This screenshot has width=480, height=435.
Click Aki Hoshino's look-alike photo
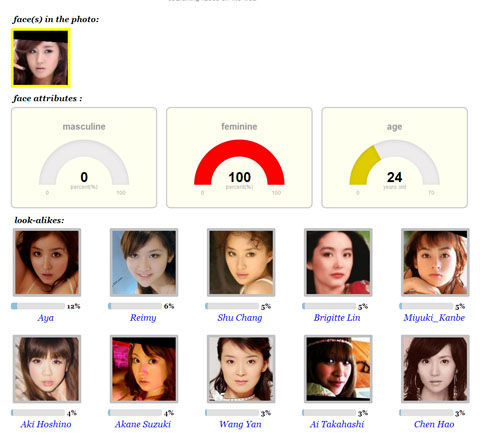47,369
